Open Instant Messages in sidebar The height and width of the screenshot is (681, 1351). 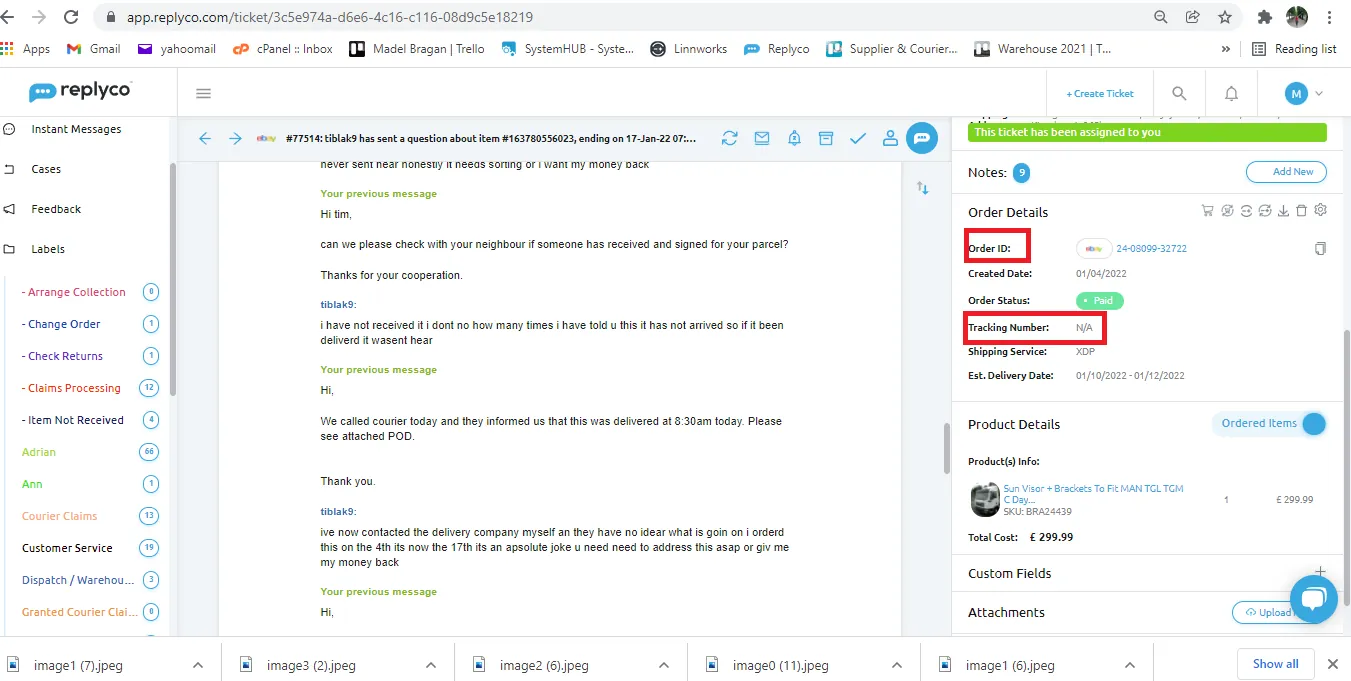pyautogui.click(x=76, y=129)
